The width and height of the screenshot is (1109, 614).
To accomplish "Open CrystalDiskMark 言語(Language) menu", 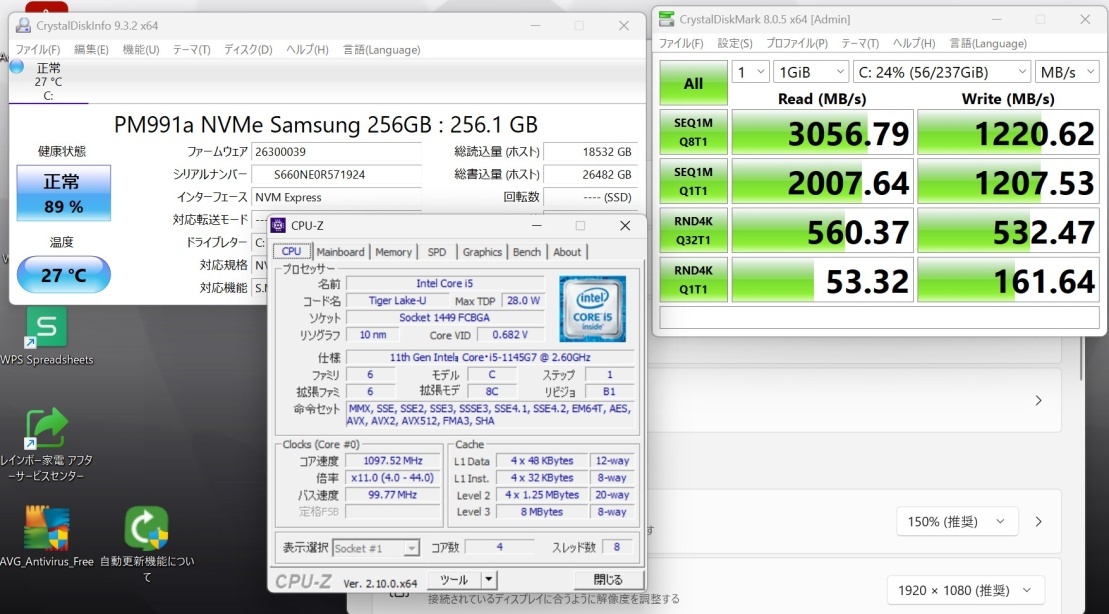I will pos(988,43).
